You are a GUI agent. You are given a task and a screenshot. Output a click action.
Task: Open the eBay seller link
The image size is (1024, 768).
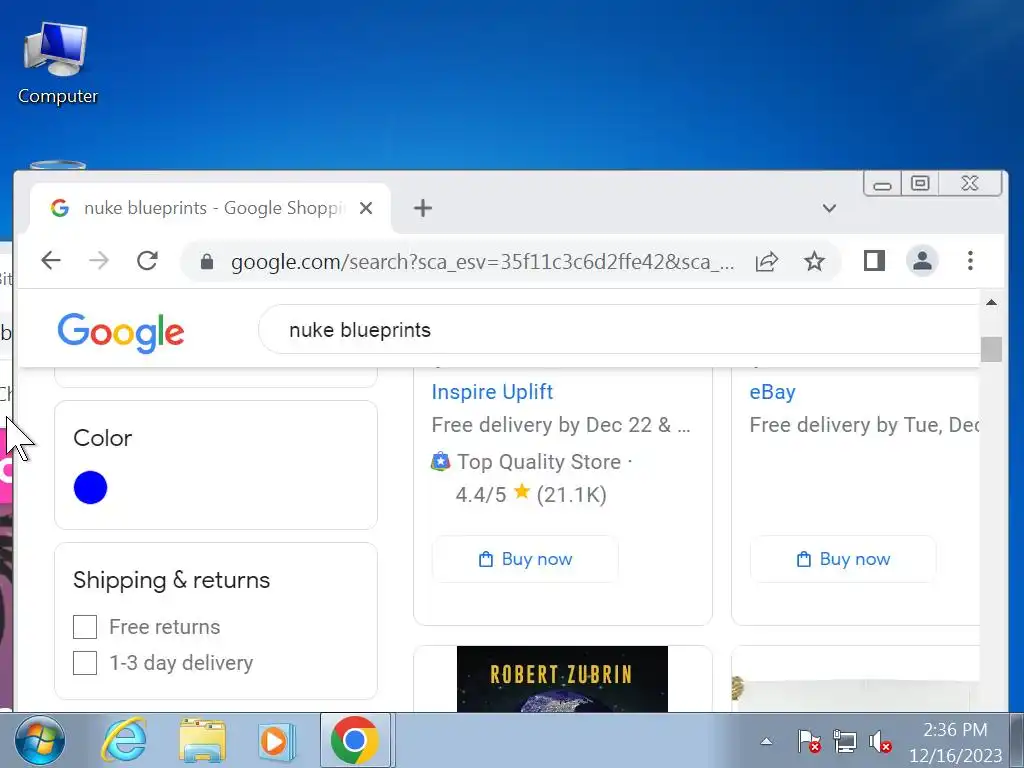click(x=773, y=392)
